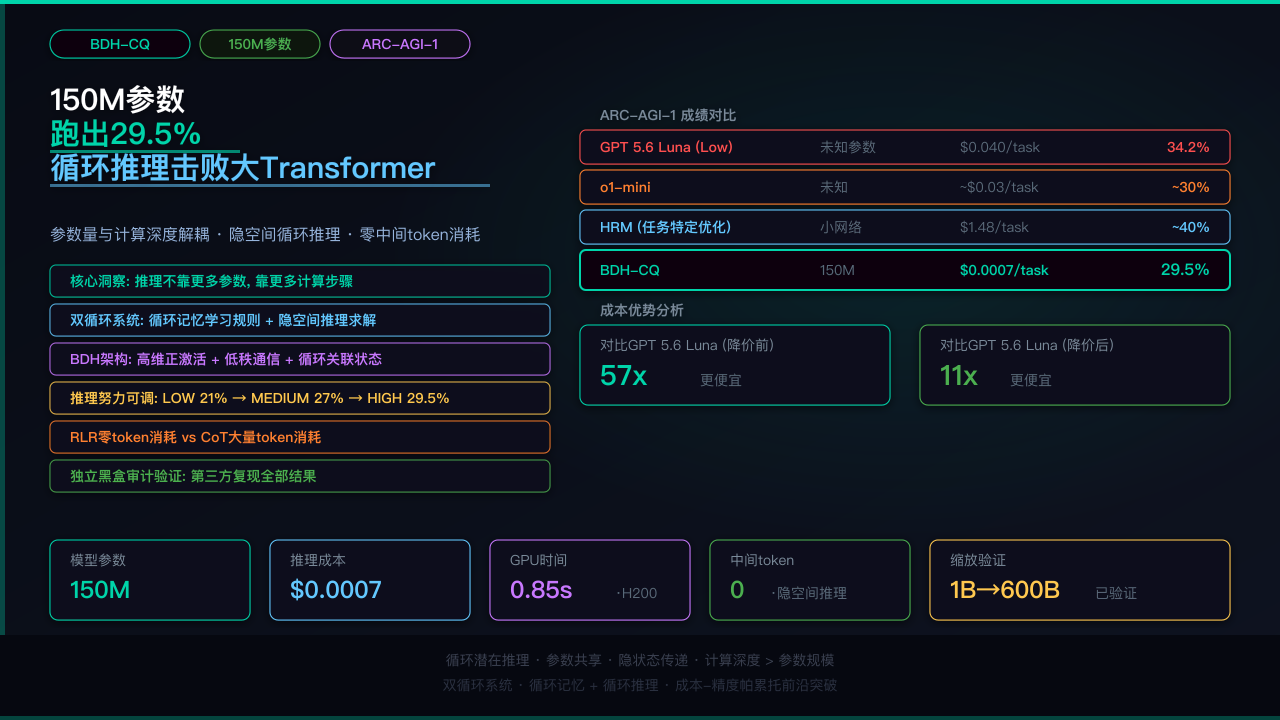Click the 150M value under 模型参数
Screen dimensions: 1280x720
[x=100, y=590]
